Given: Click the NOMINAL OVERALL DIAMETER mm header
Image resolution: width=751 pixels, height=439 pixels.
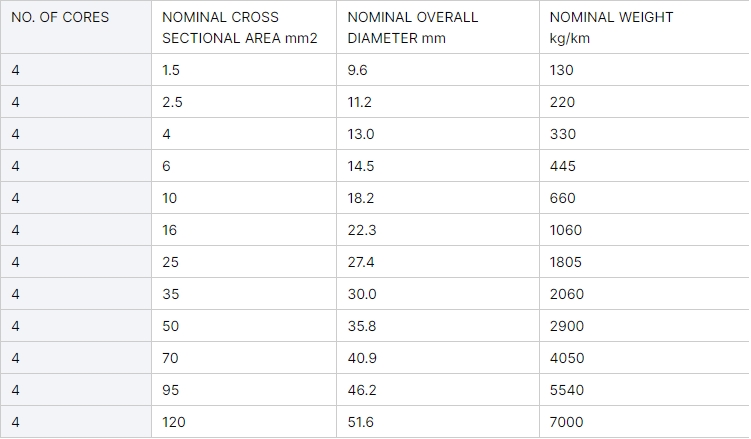Looking at the screenshot, I should point(438,27).
